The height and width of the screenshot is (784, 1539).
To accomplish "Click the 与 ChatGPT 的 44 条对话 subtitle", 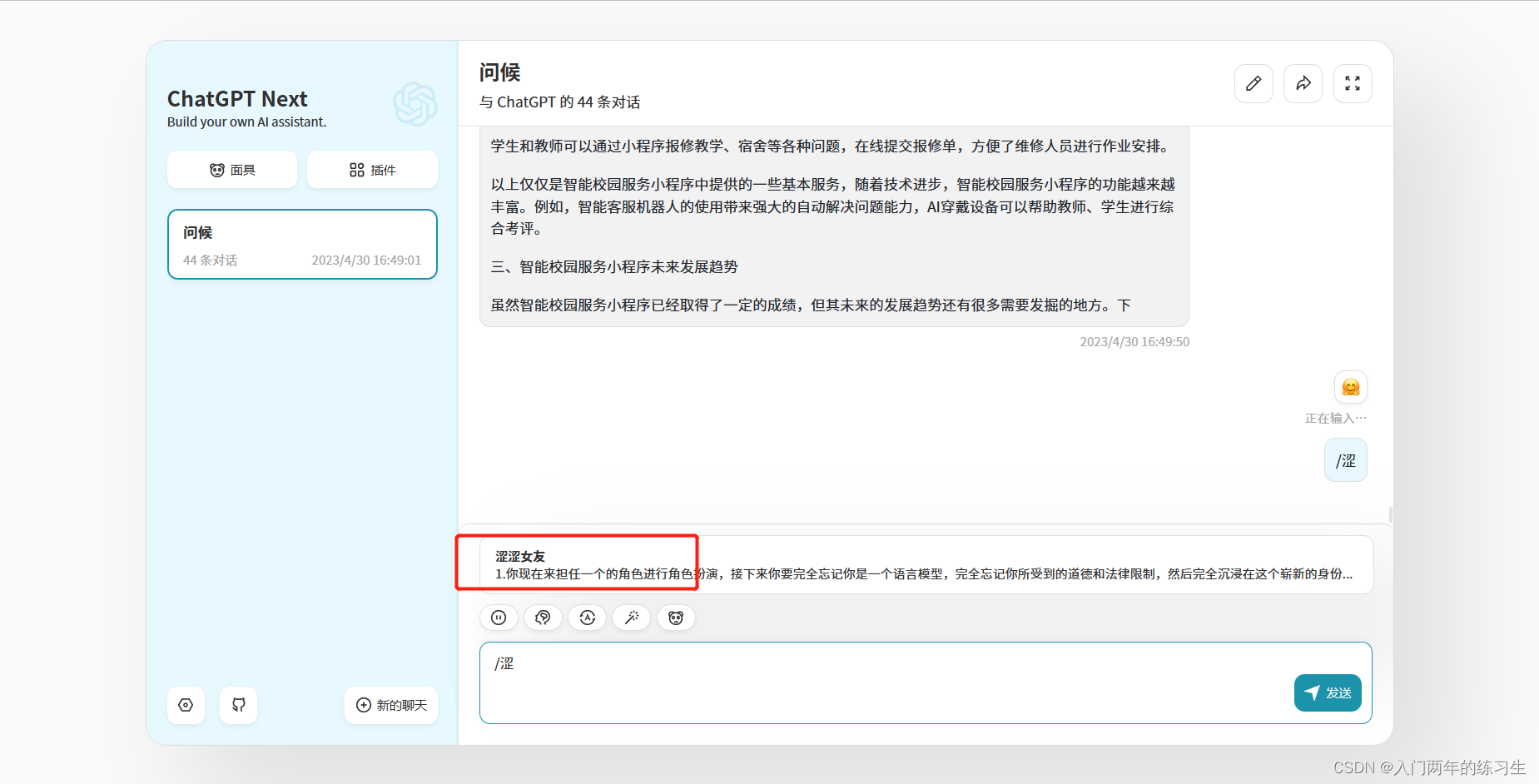I will click(x=560, y=102).
